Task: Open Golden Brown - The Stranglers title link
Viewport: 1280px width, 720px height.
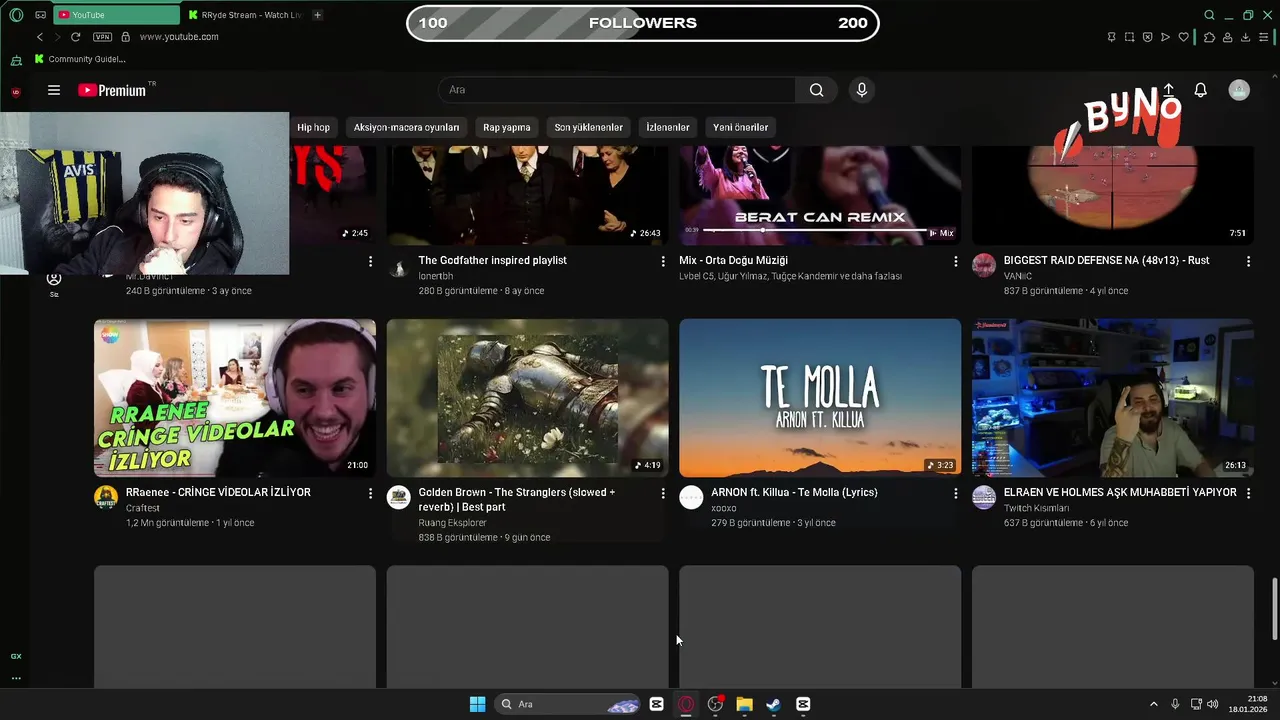Action: coord(517,499)
